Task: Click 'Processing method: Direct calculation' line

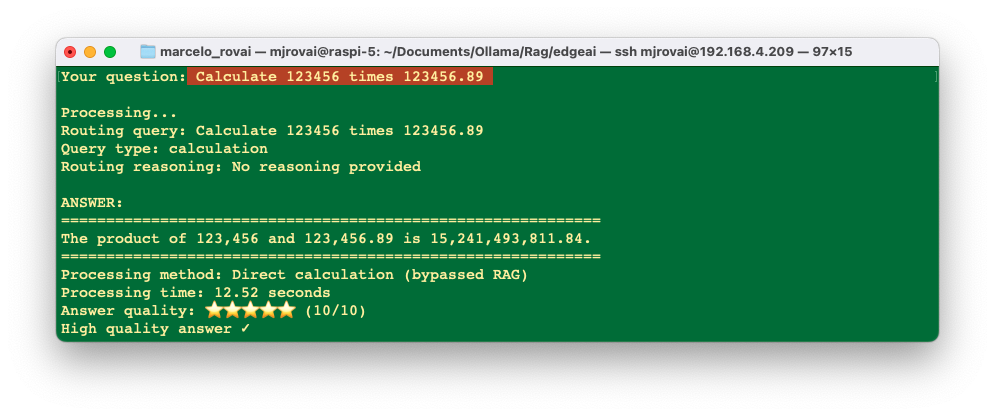Action: [294, 275]
